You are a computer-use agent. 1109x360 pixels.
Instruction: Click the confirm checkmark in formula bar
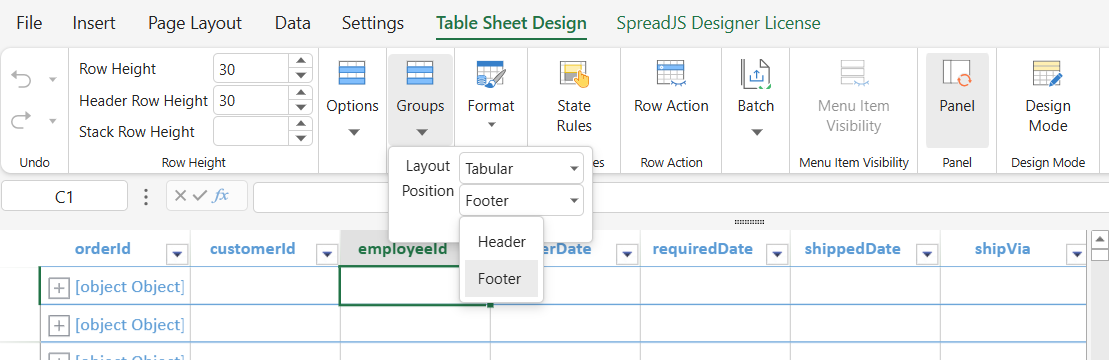tap(199, 196)
